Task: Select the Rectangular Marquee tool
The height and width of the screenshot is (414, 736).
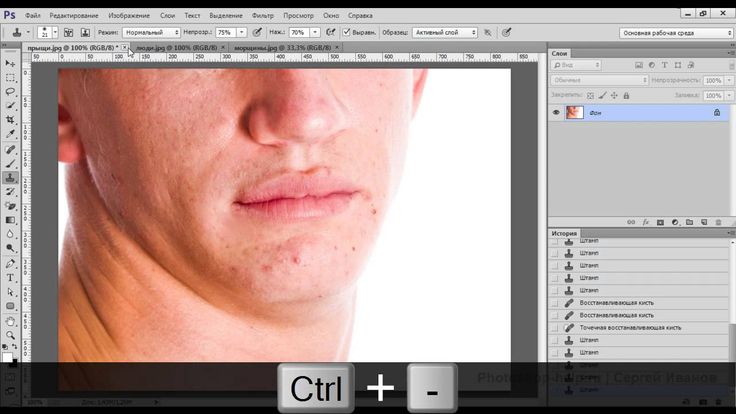Action: (10, 77)
